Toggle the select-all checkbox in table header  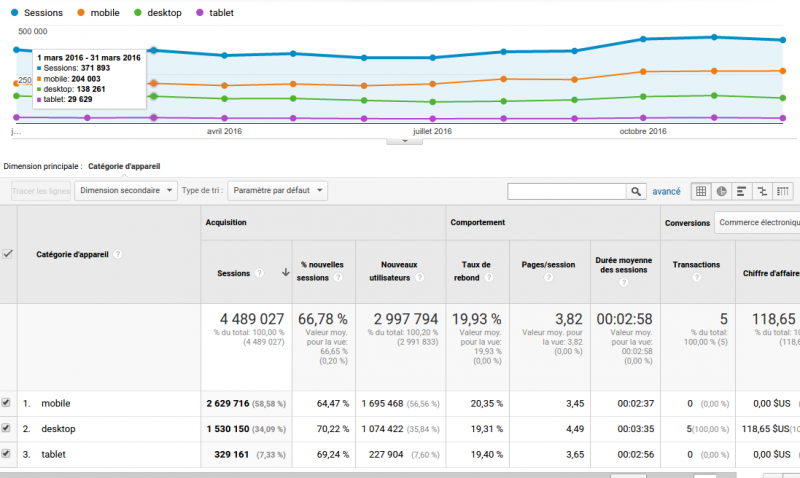point(8,254)
